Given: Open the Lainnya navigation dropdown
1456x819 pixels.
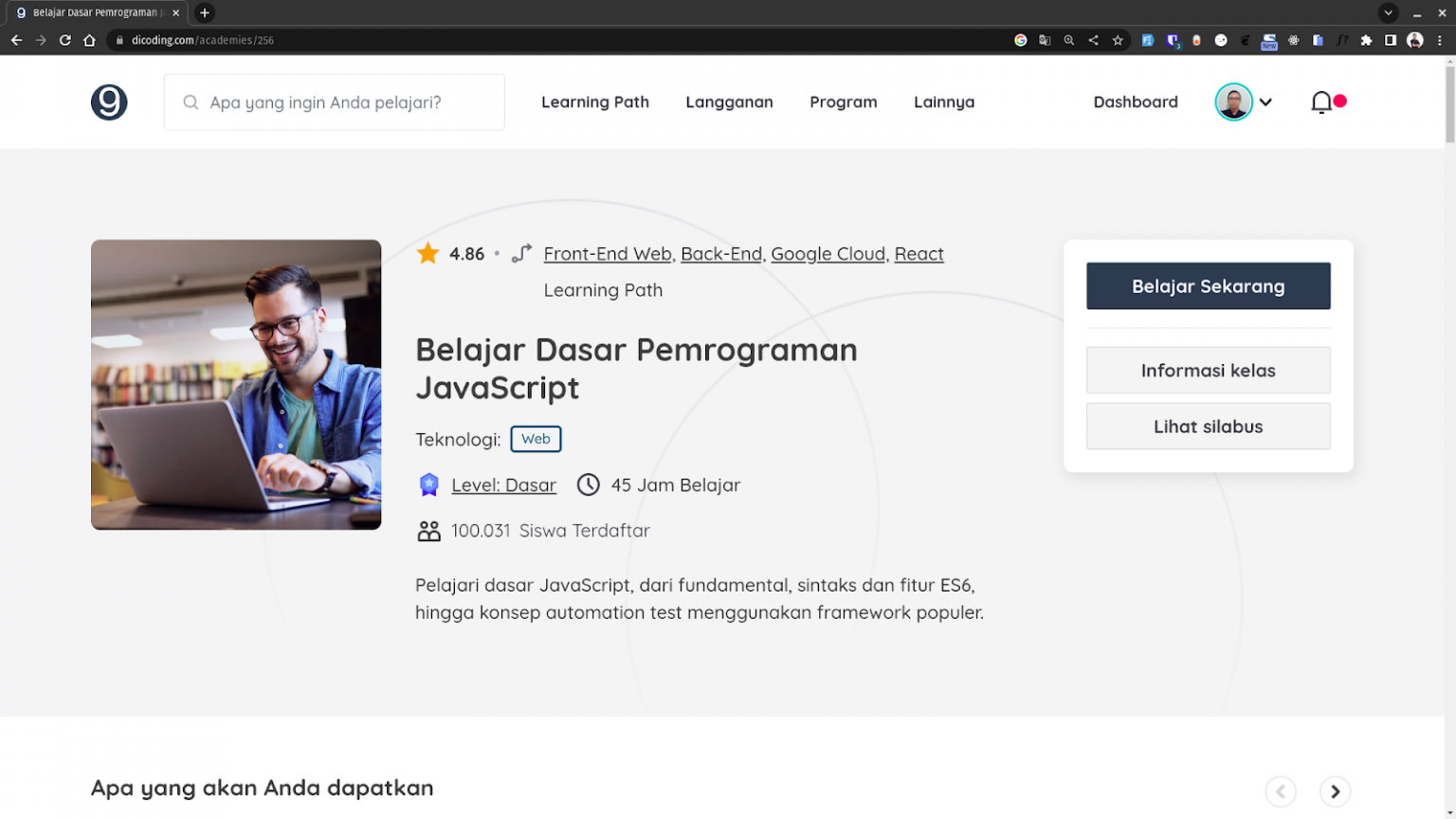Looking at the screenshot, I should click(944, 101).
